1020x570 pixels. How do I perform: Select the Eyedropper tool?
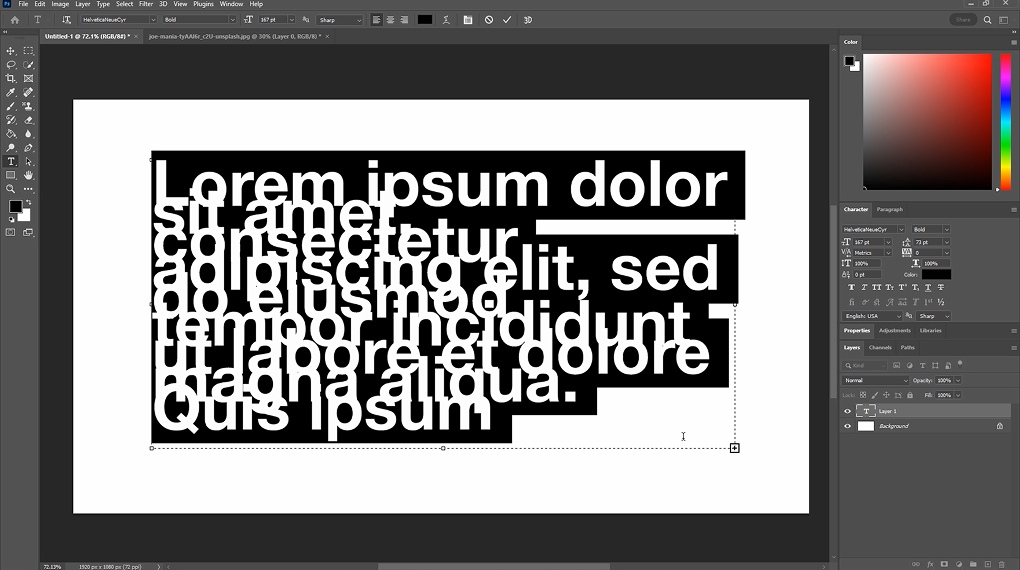click(x=11, y=92)
